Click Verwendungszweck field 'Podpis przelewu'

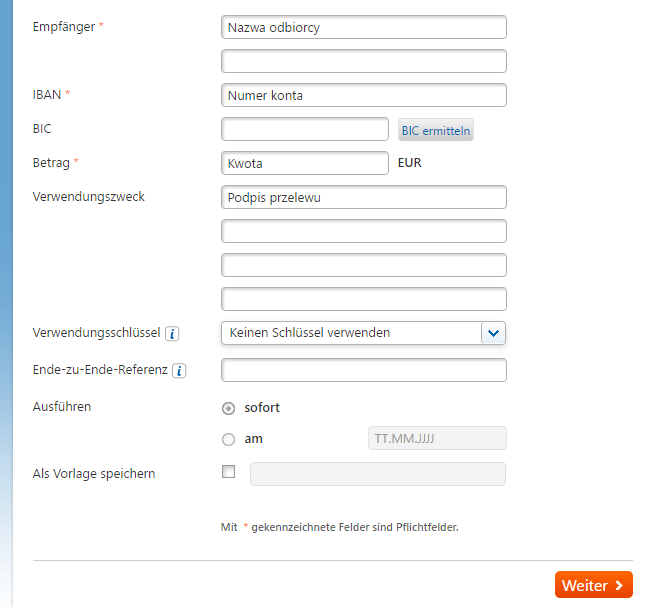point(364,197)
